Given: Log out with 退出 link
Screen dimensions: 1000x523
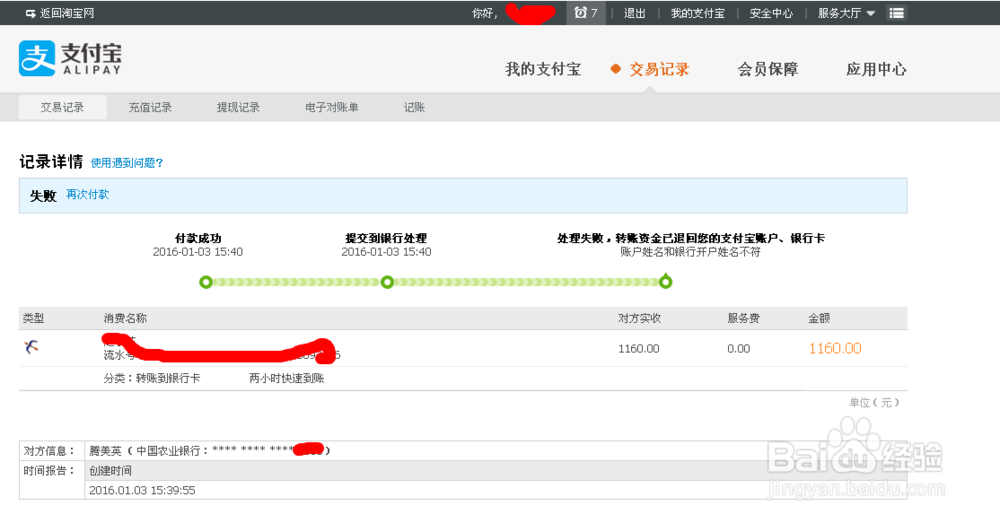Looking at the screenshot, I should point(634,13).
